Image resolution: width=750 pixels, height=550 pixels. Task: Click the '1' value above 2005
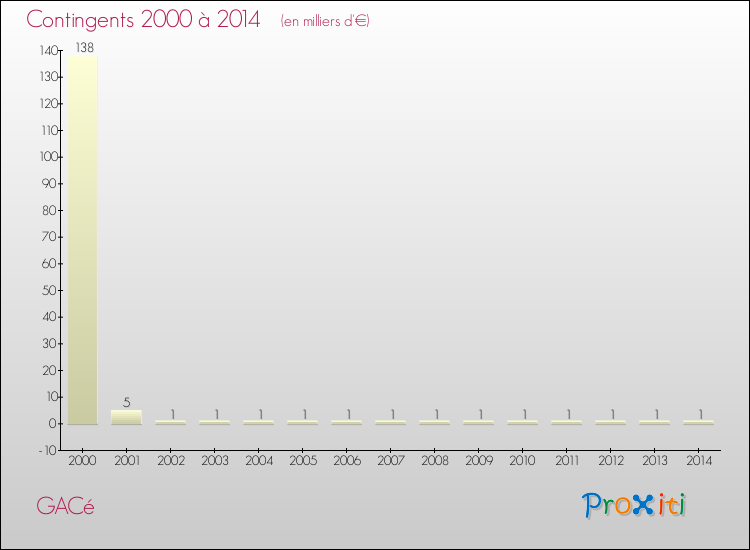(304, 414)
